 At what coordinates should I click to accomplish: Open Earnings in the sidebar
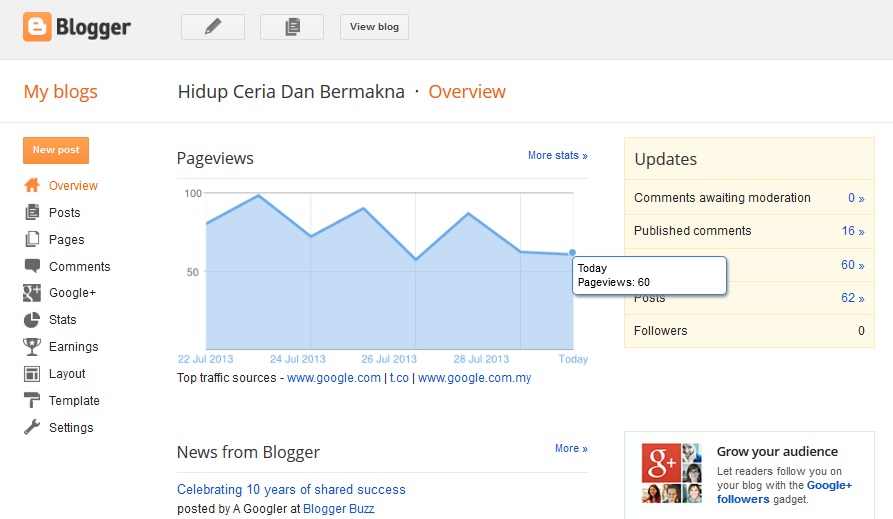tap(73, 347)
